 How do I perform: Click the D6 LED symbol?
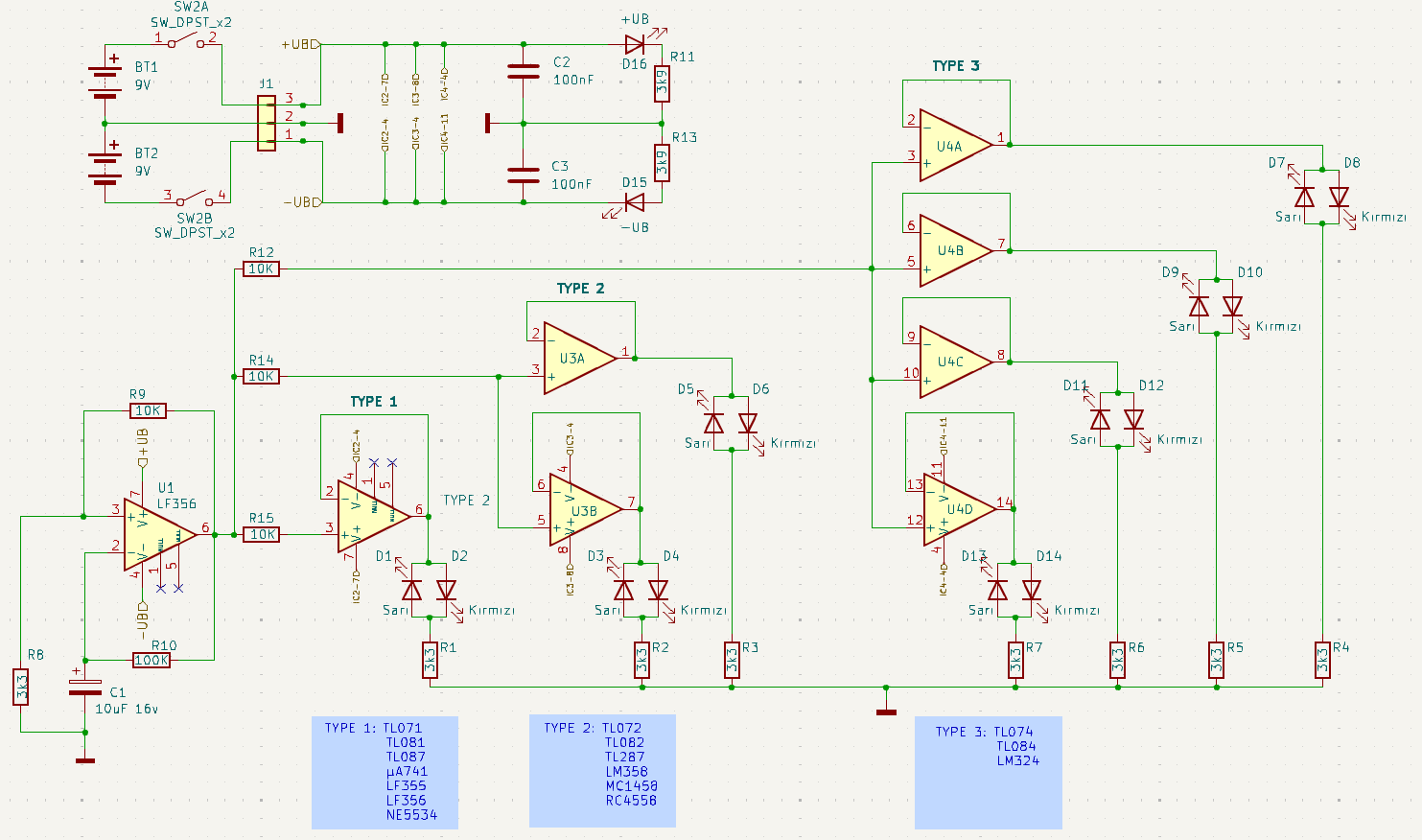click(748, 423)
